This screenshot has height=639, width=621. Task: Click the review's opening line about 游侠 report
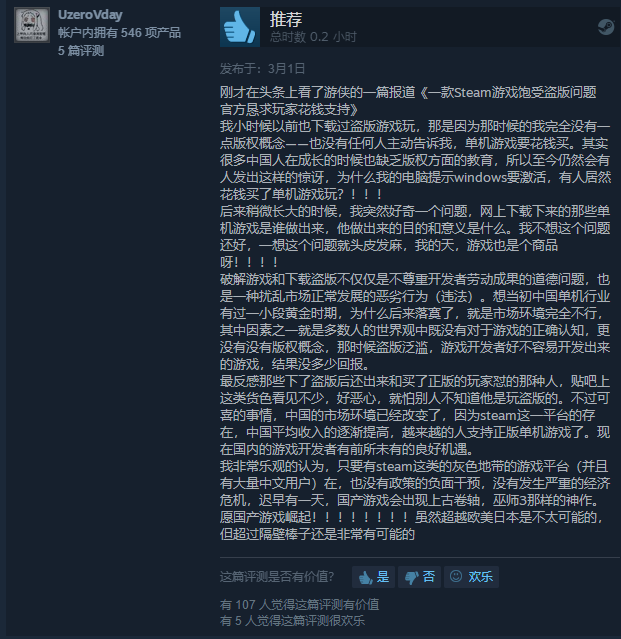click(x=408, y=101)
